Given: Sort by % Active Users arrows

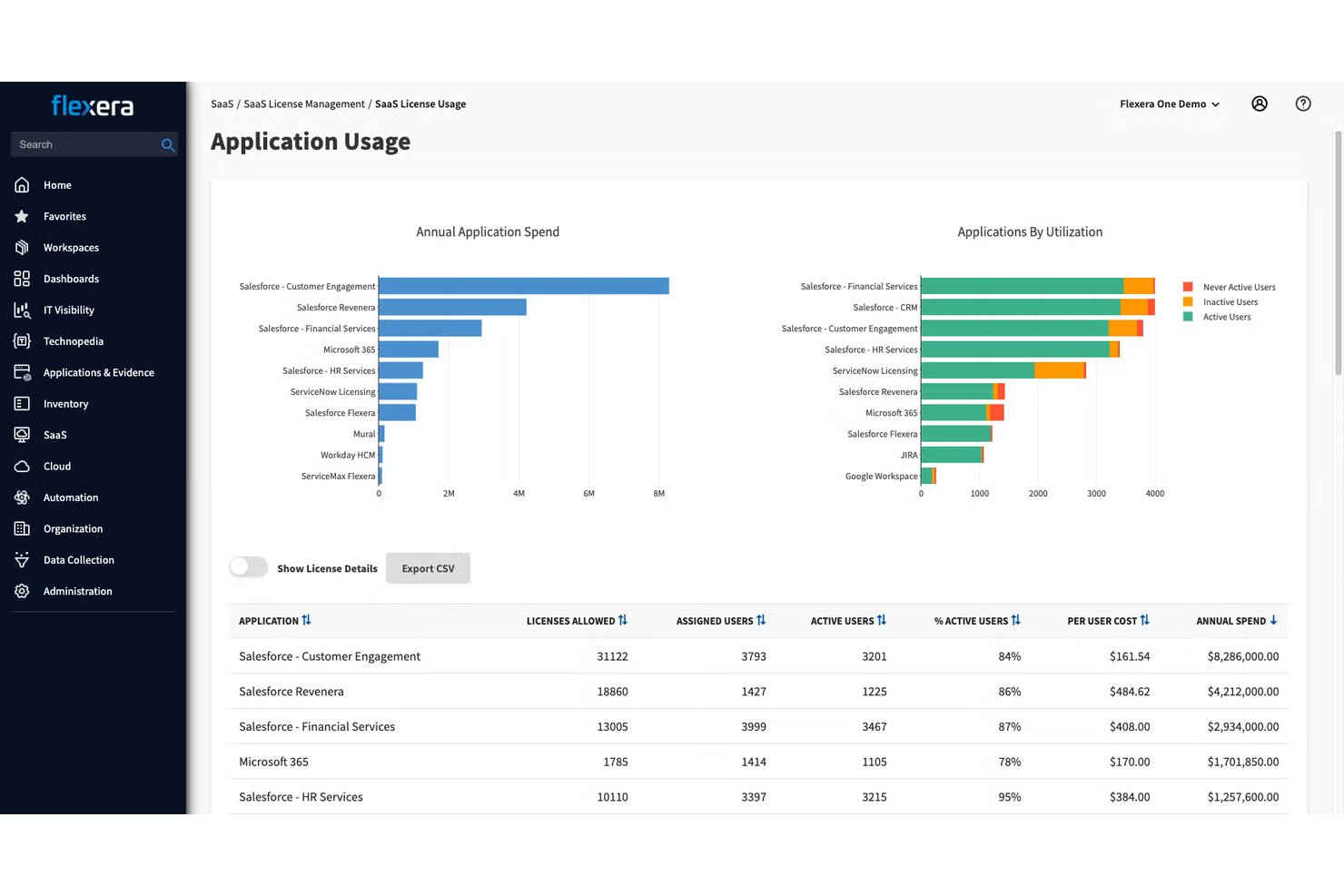Looking at the screenshot, I should [1015, 620].
